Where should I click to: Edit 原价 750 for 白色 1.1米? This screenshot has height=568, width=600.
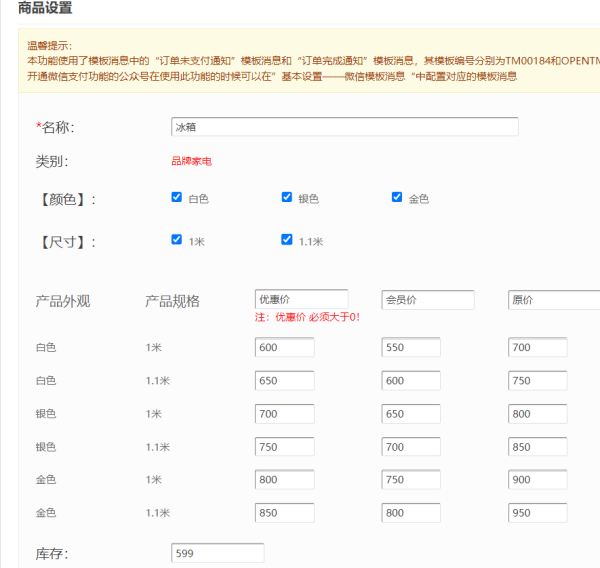538,380
